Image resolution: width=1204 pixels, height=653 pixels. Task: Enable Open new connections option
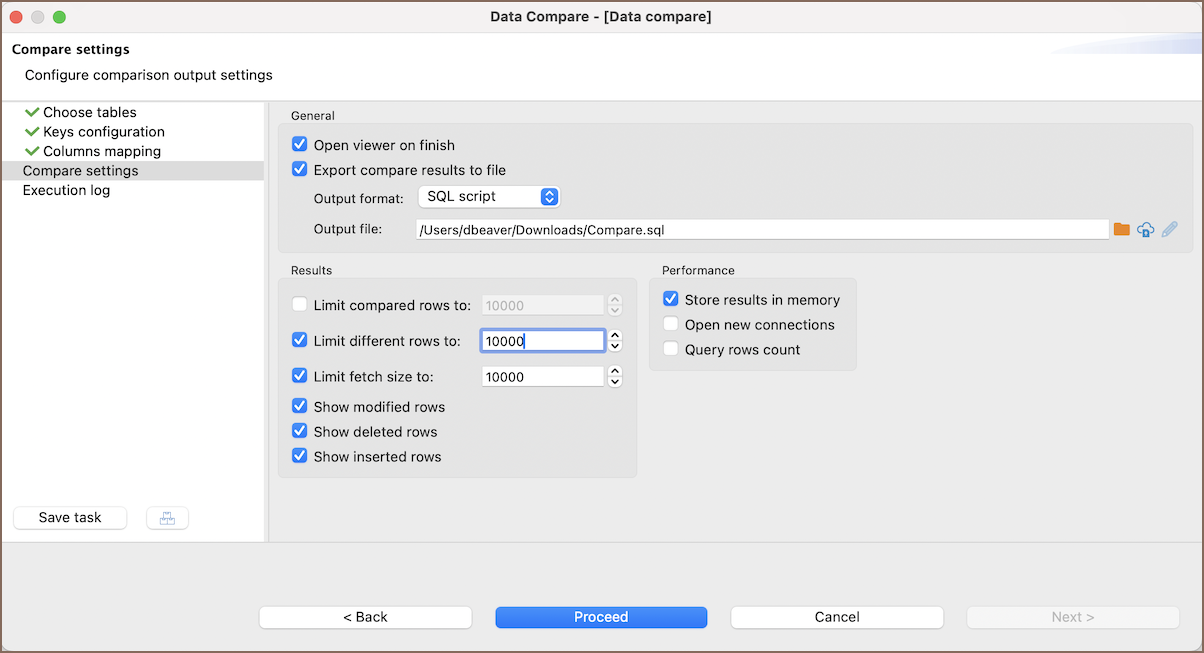(x=670, y=325)
